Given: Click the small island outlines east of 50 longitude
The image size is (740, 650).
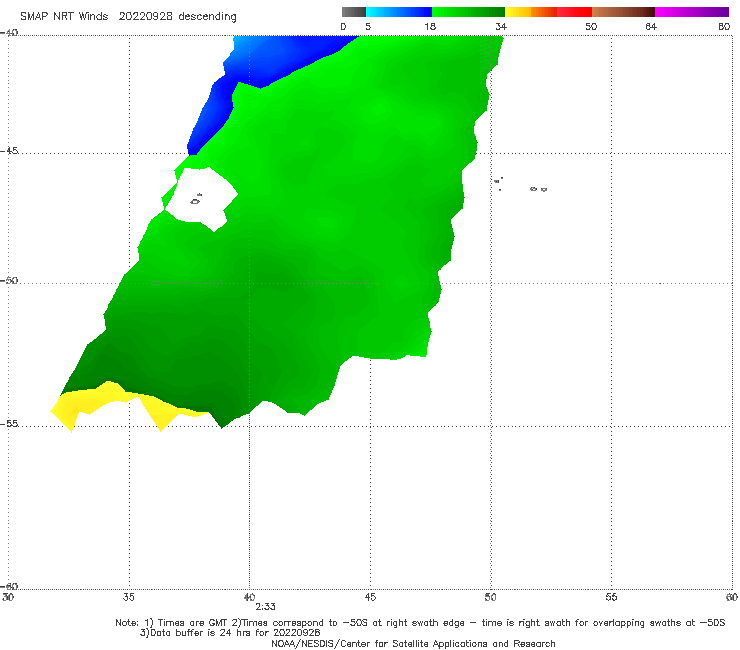Looking at the screenshot, I should coord(519,185).
